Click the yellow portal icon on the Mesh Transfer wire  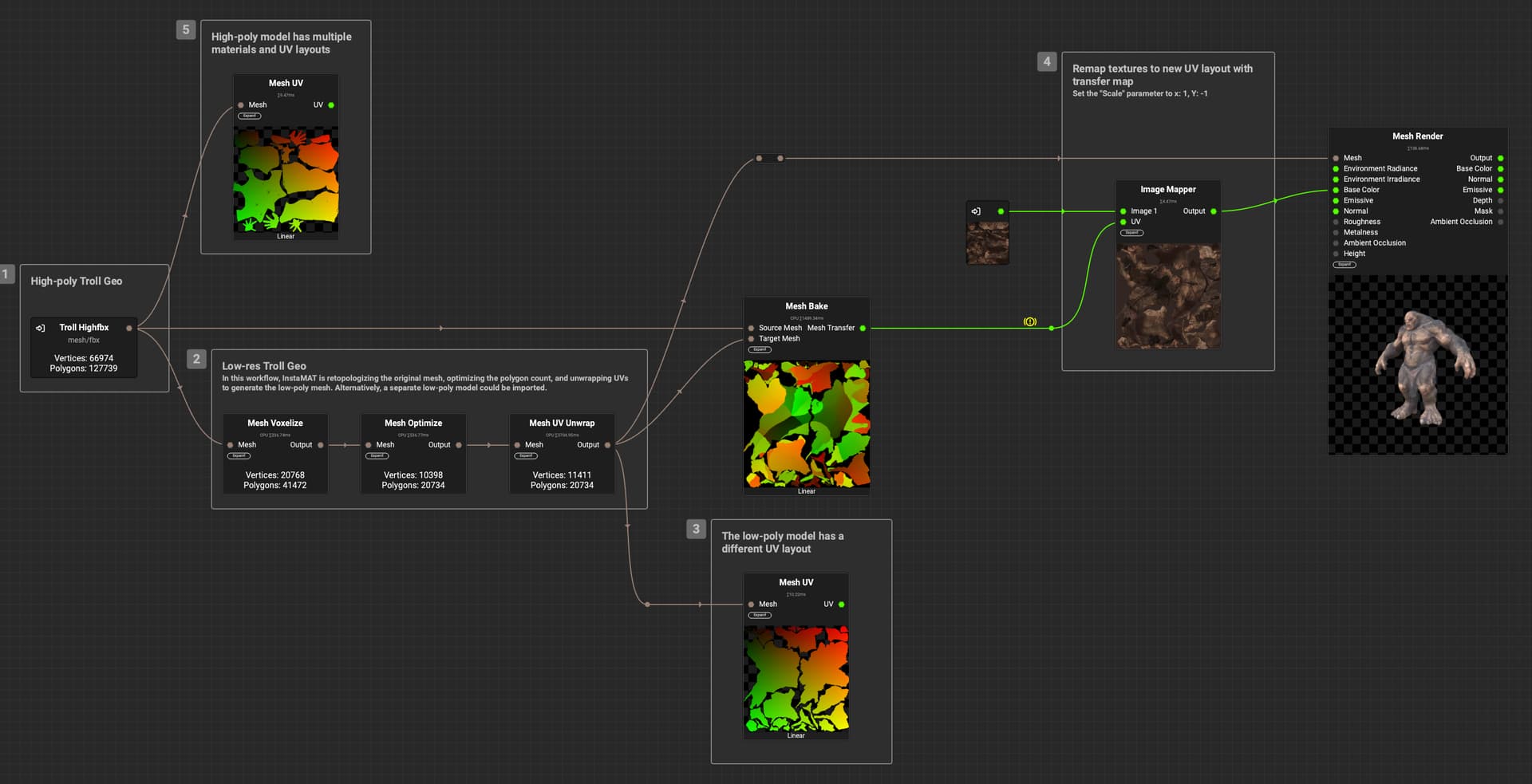click(1029, 322)
